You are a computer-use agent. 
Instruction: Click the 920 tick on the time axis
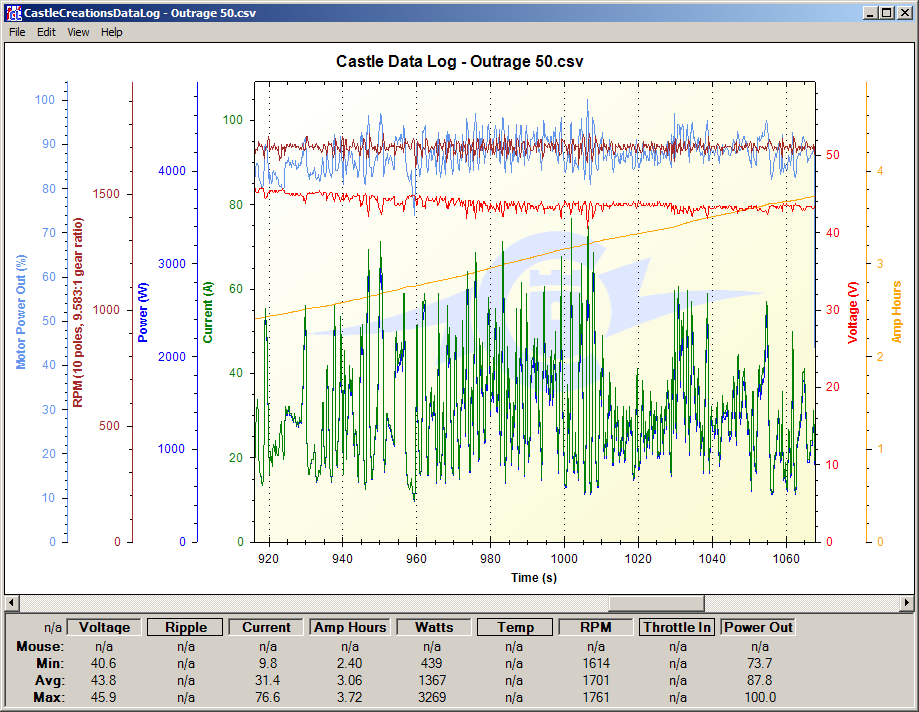coord(269,558)
